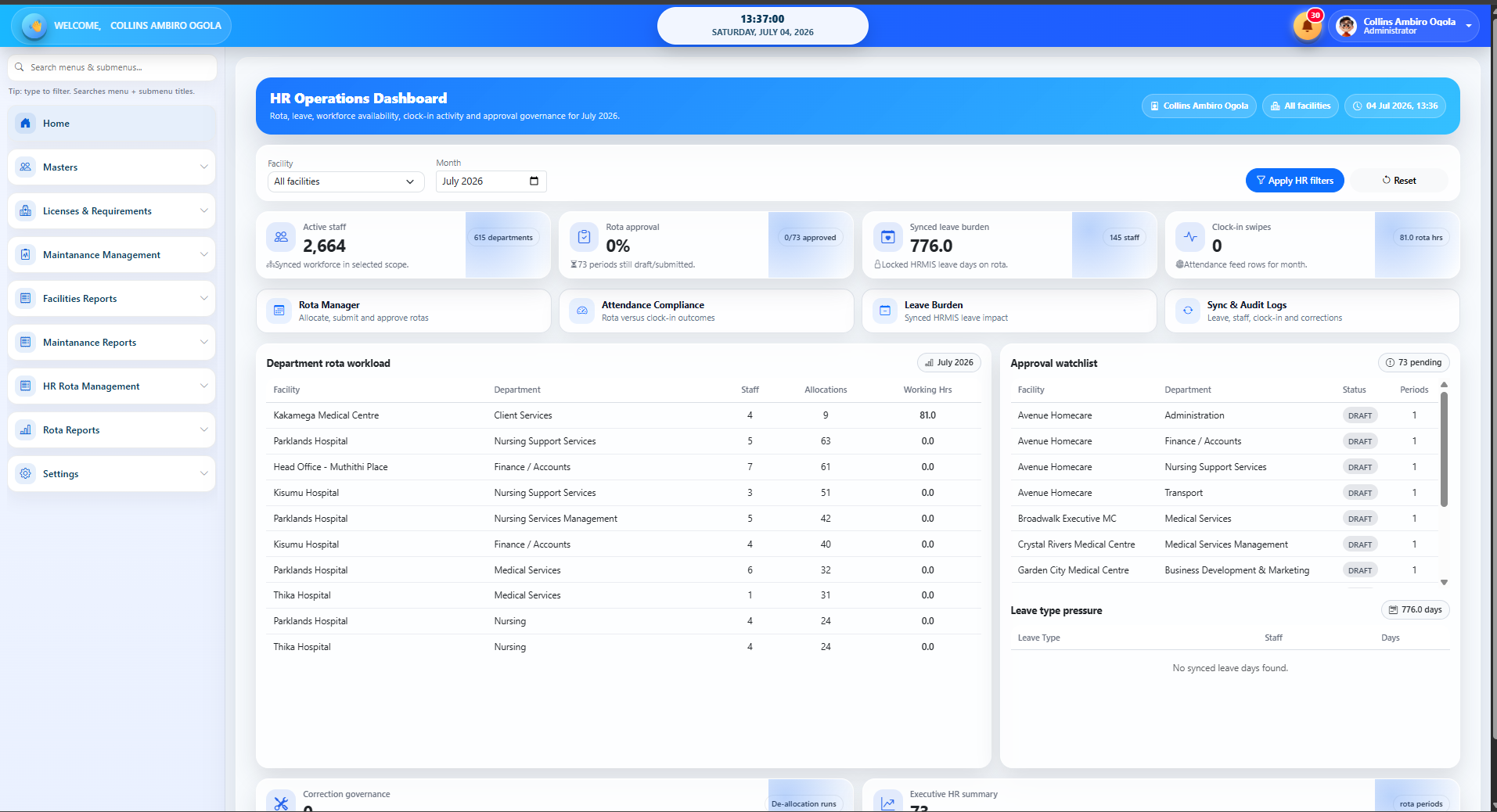Open the Sync & Audit Logs card
The image size is (1497, 812).
pyautogui.click(x=1312, y=311)
